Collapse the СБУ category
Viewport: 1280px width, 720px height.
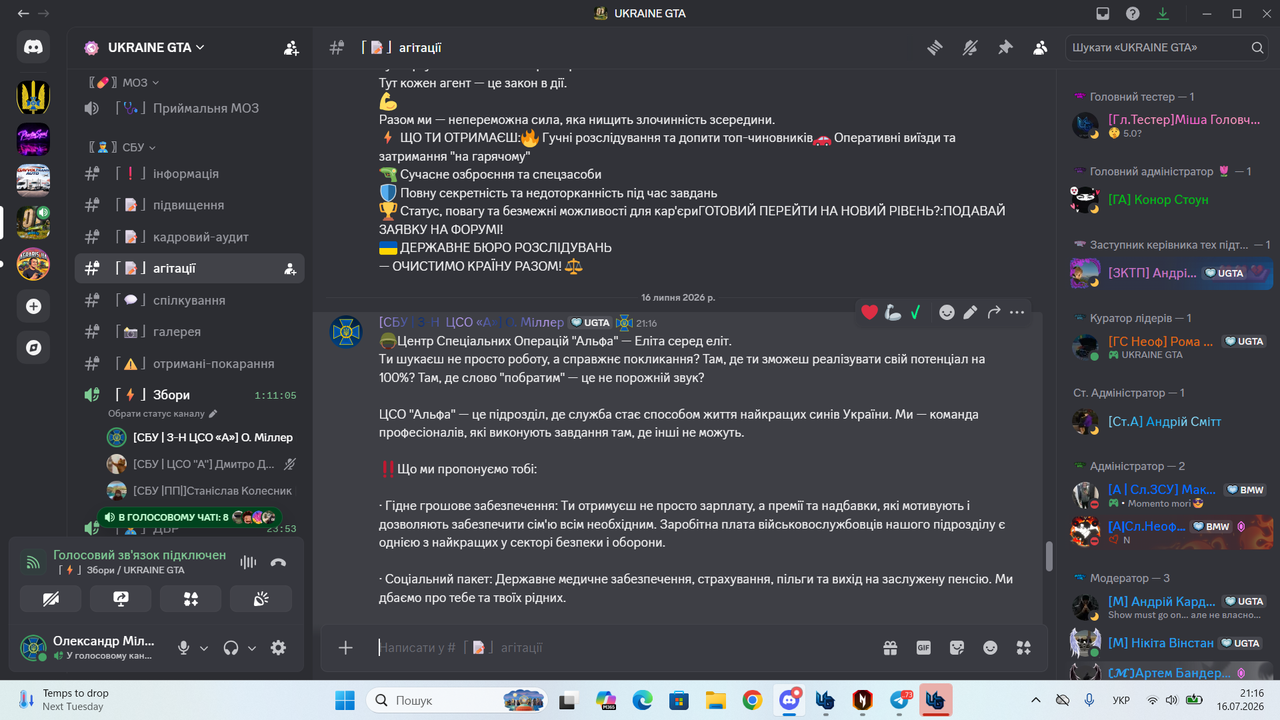pos(122,147)
